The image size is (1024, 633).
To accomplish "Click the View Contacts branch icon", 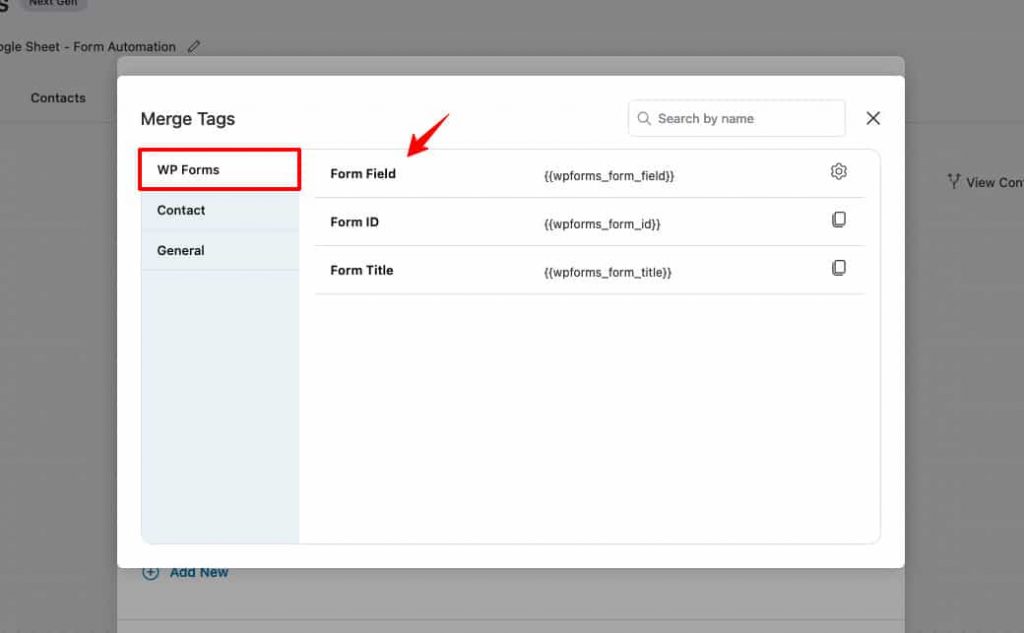I will (954, 182).
